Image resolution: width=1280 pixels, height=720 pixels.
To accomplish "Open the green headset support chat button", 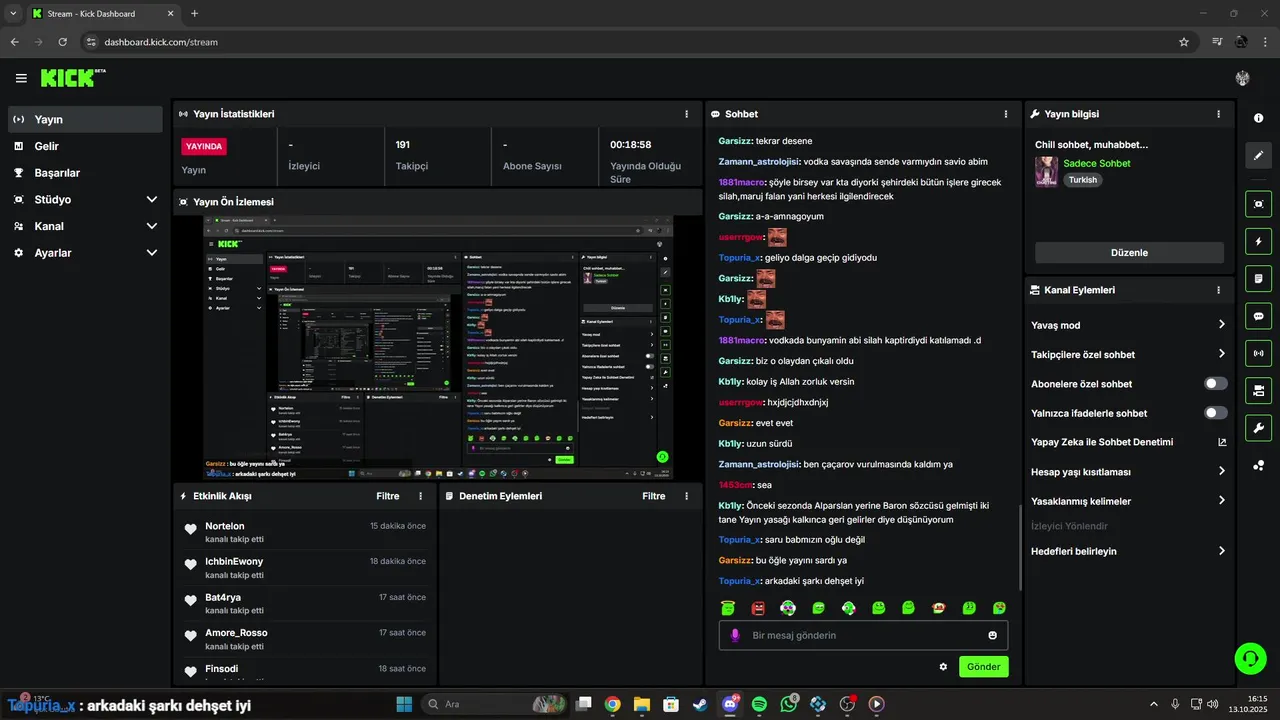I will click(x=1250, y=658).
